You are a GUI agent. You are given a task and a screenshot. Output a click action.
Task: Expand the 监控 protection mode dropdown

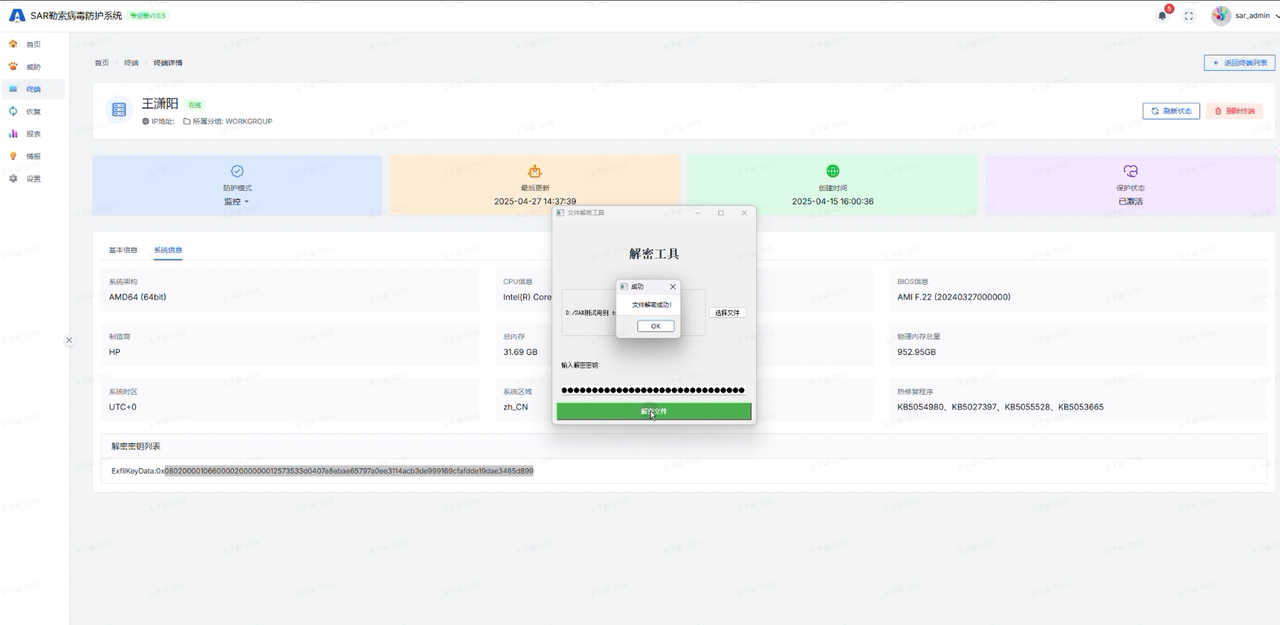click(237, 201)
